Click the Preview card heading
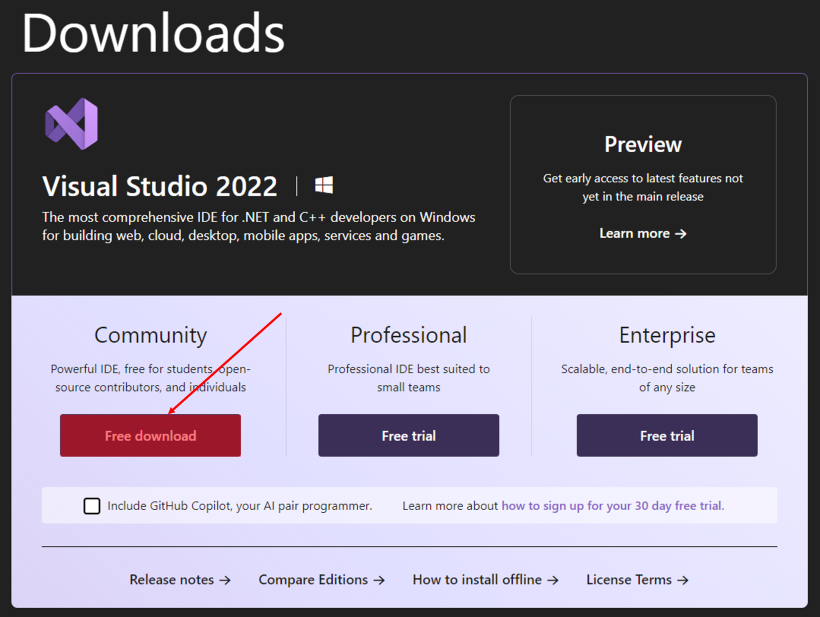The height and width of the screenshot is (617, 820). (x=643, y=144)
